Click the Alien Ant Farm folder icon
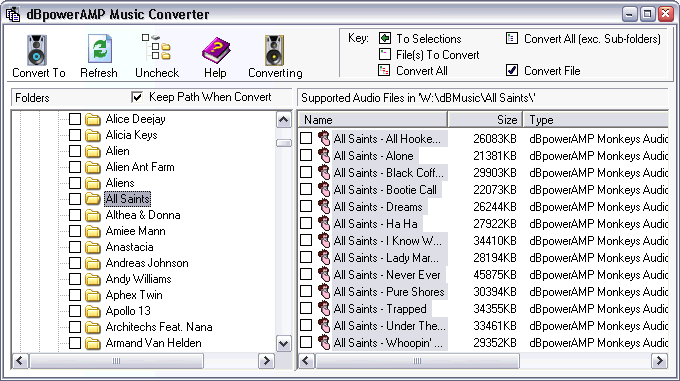The width and height of the screenshot is (680, 381). pyautogui.click(x=93, y=167)
